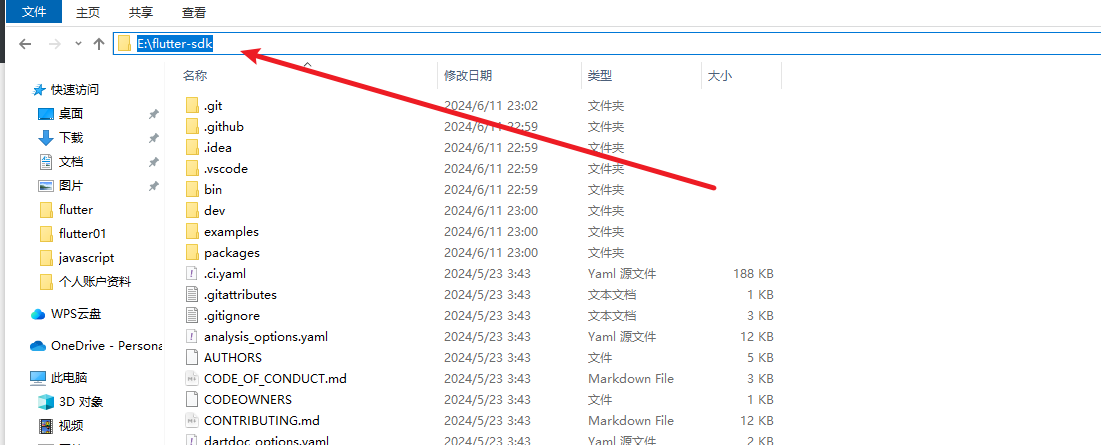Open the flutter01 folder in sidebar
Screen dimensions: 1101x445
click(82, 234)
